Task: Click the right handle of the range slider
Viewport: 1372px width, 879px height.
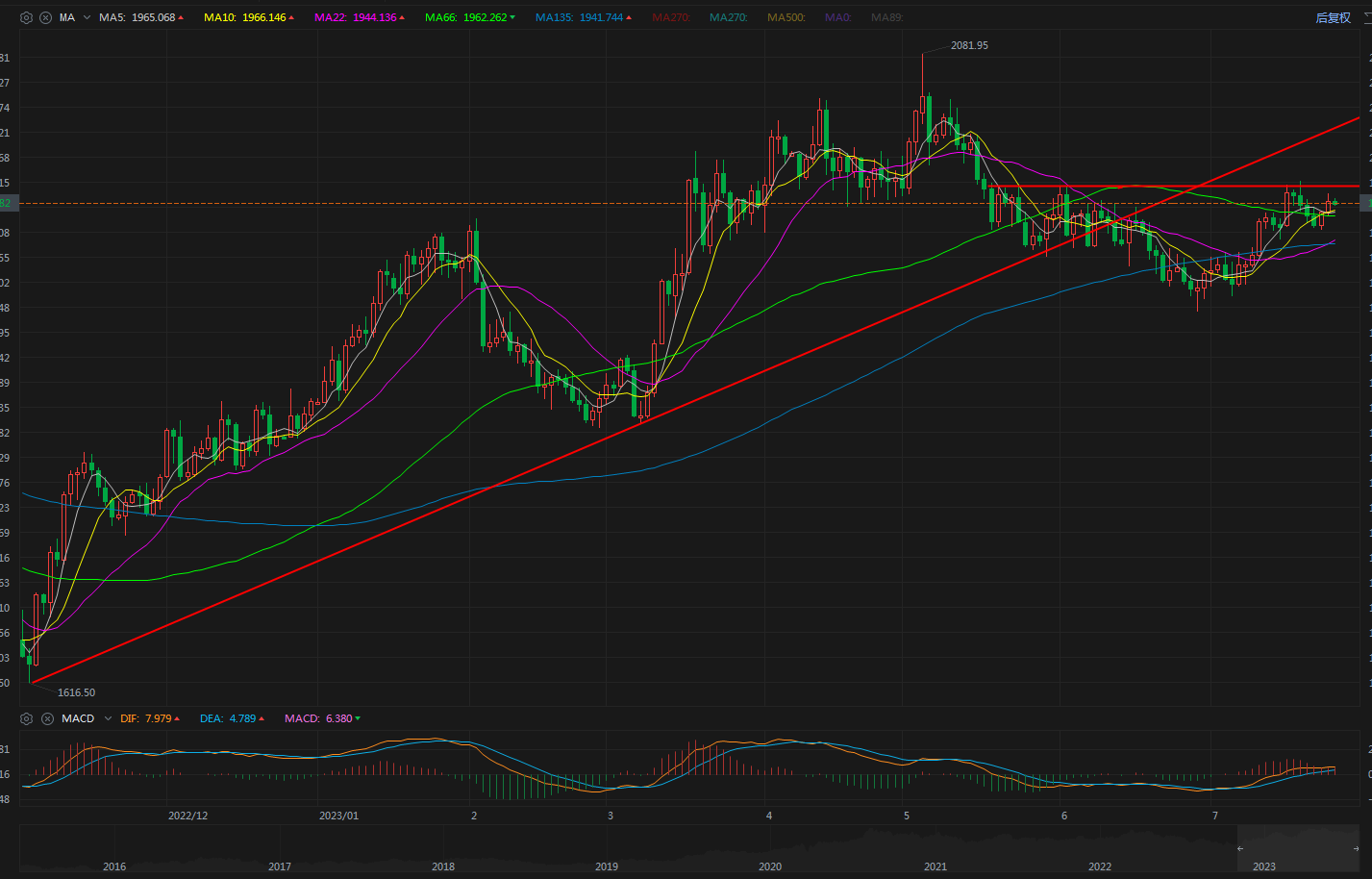Action: coord(1356,848)
